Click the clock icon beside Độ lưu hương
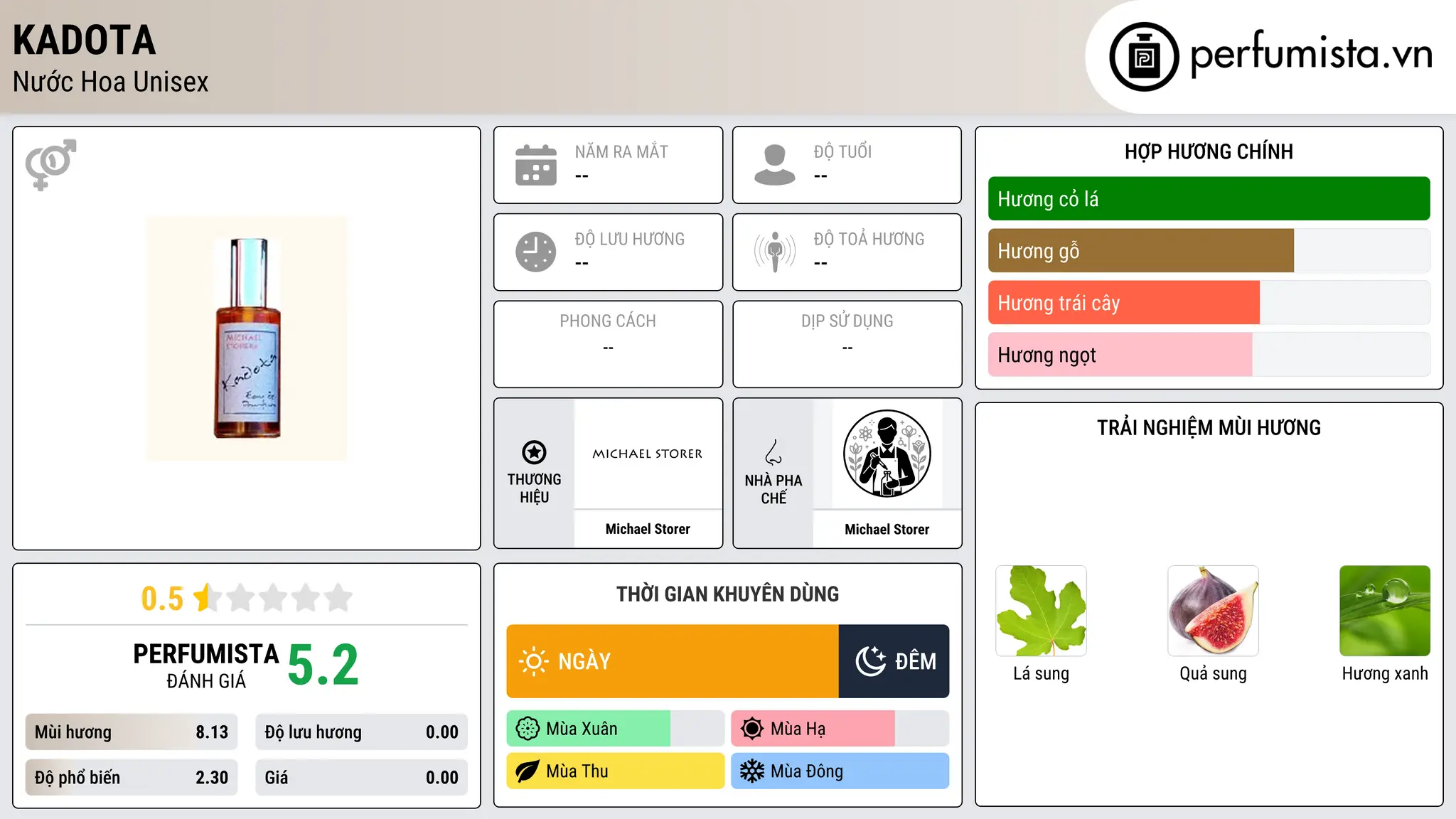Viewport: 1456px width, 819px height. pyautogui.click(x=536, y=252)
